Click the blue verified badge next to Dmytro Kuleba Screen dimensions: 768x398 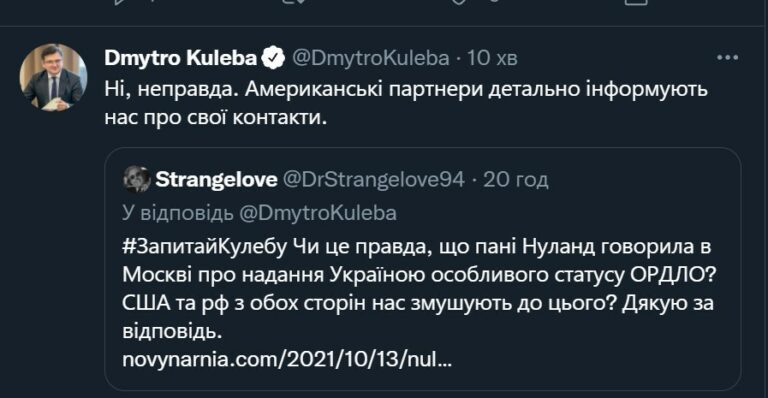273,58
